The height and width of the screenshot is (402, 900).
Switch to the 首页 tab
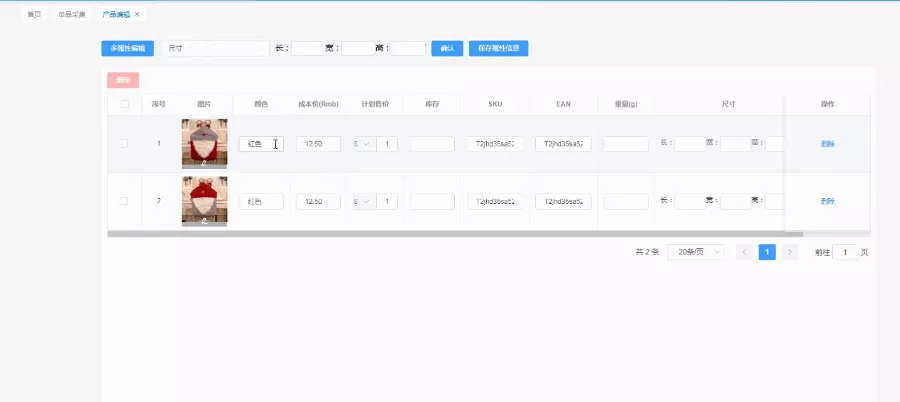tap(34, 14)
